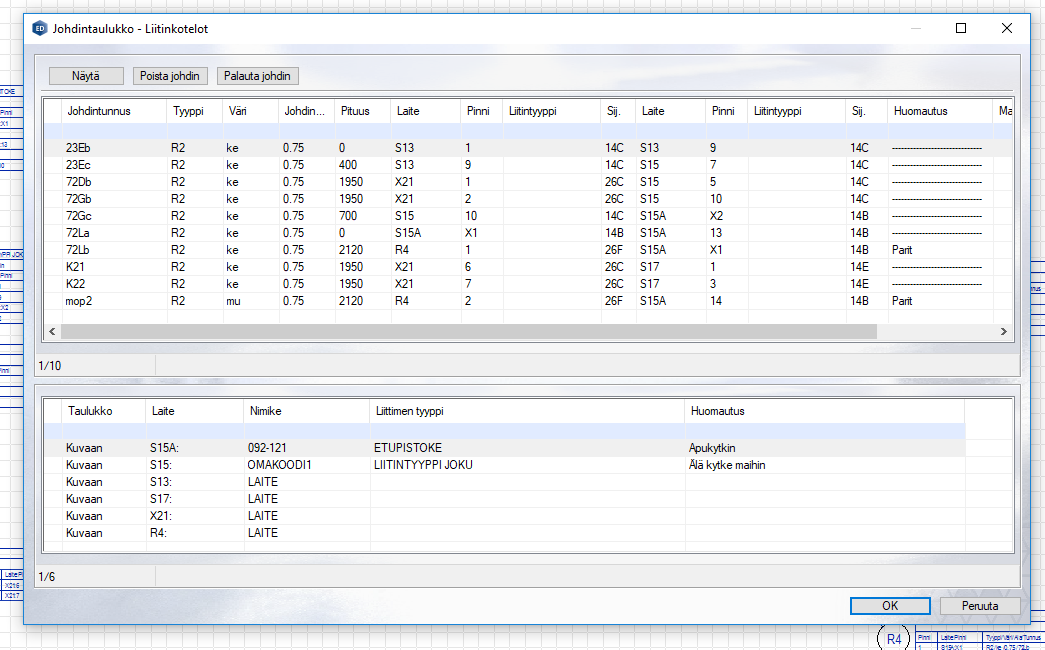Image resolution: width=1045 pixels, height=650 pixels.
Task: Maximize the Johdintaulukko window
Action: point(961,29)
